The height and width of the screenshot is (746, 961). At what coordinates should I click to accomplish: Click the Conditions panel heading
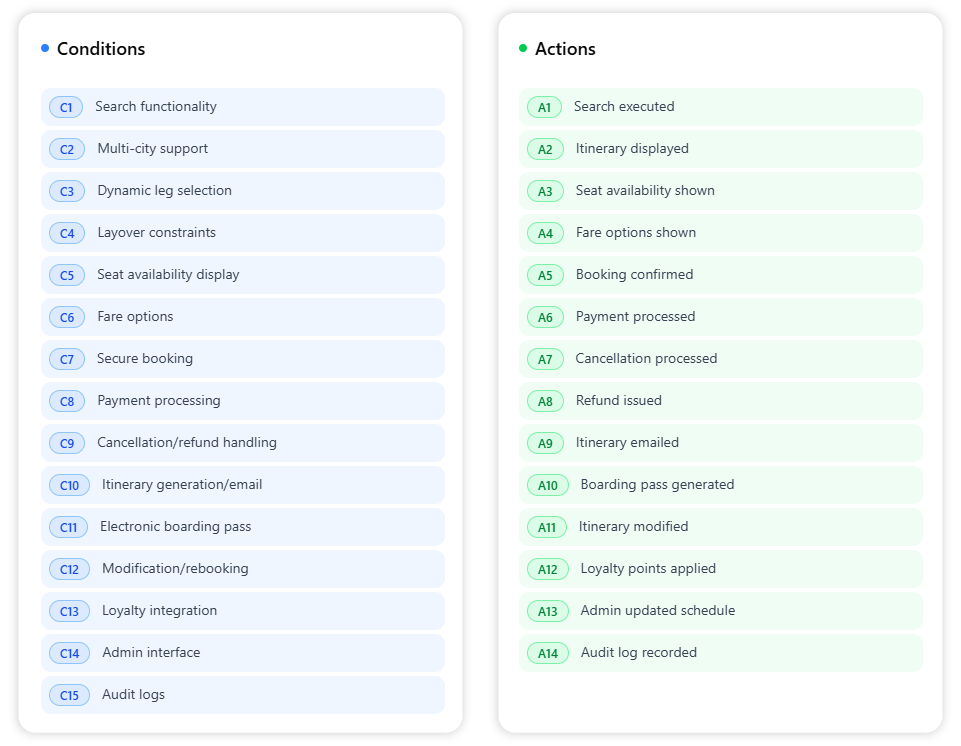point(100,49)
